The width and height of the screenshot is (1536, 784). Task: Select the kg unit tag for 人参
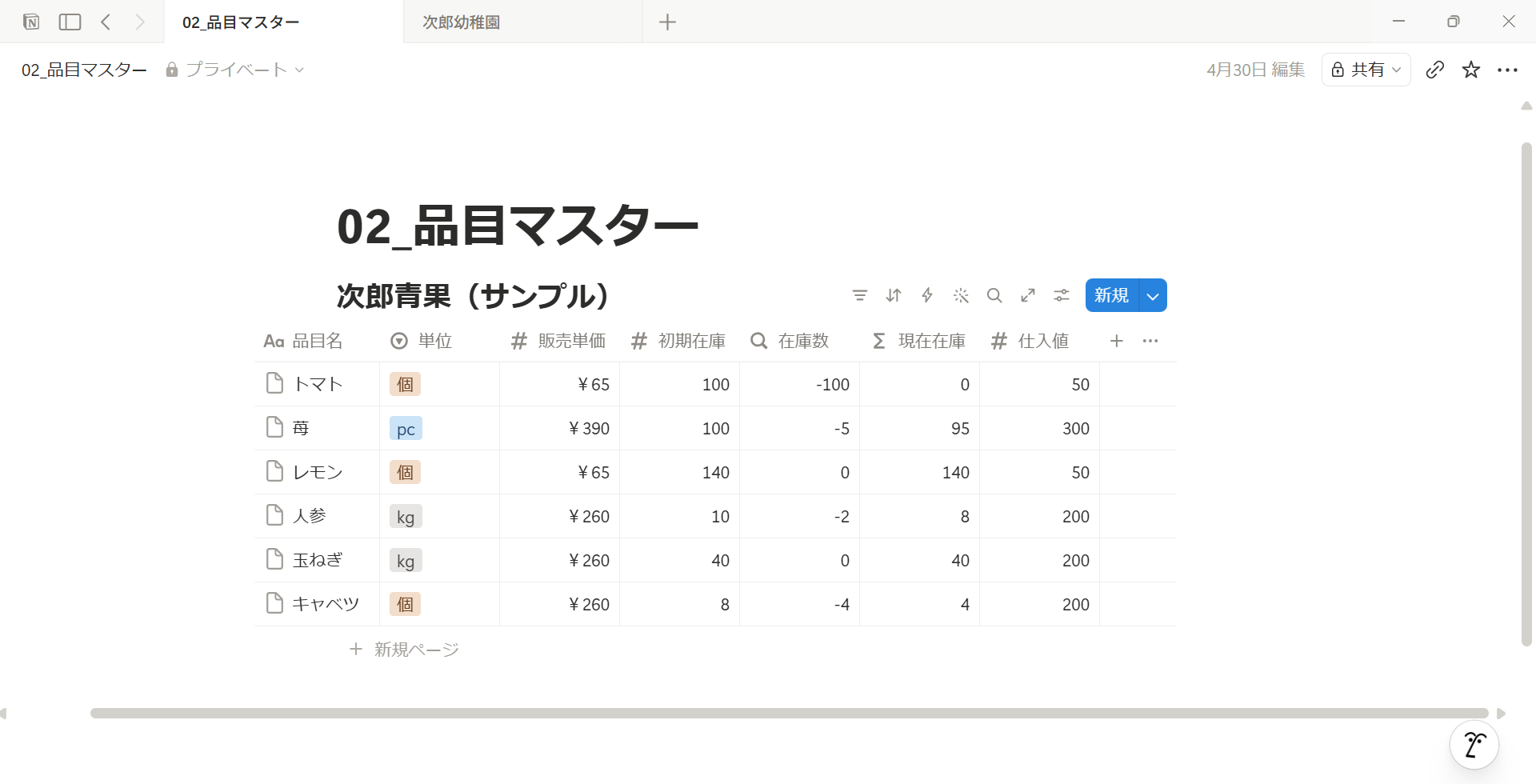point(406,516)
